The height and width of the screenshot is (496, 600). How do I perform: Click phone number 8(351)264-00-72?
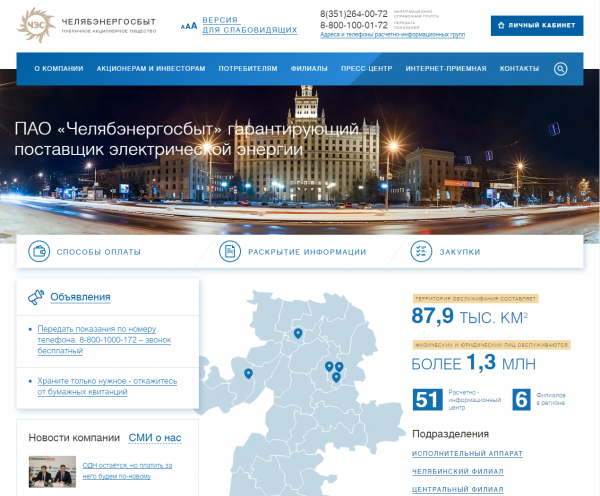pyautogui.click(x=354, y=14)
